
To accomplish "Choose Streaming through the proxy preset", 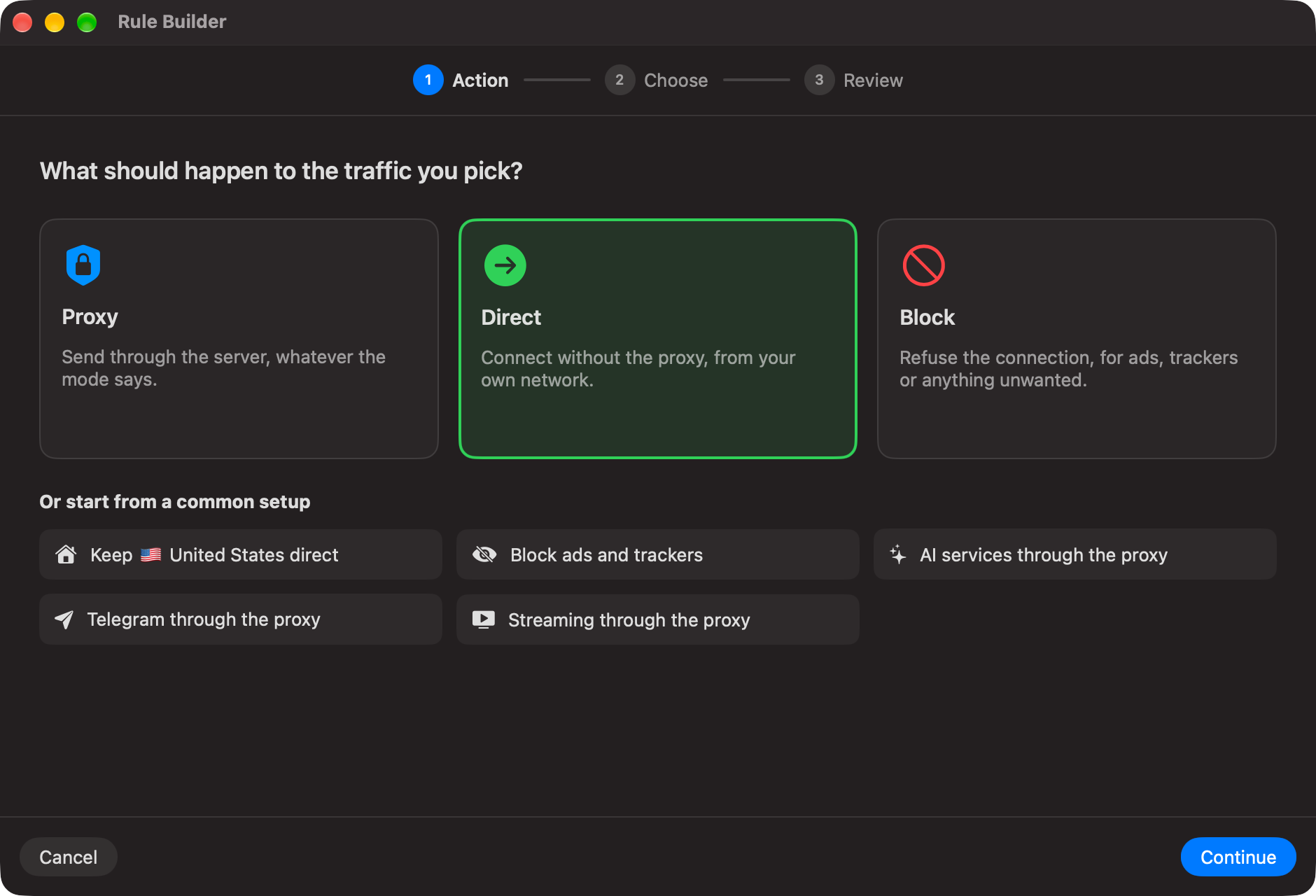I will (658, 619).
